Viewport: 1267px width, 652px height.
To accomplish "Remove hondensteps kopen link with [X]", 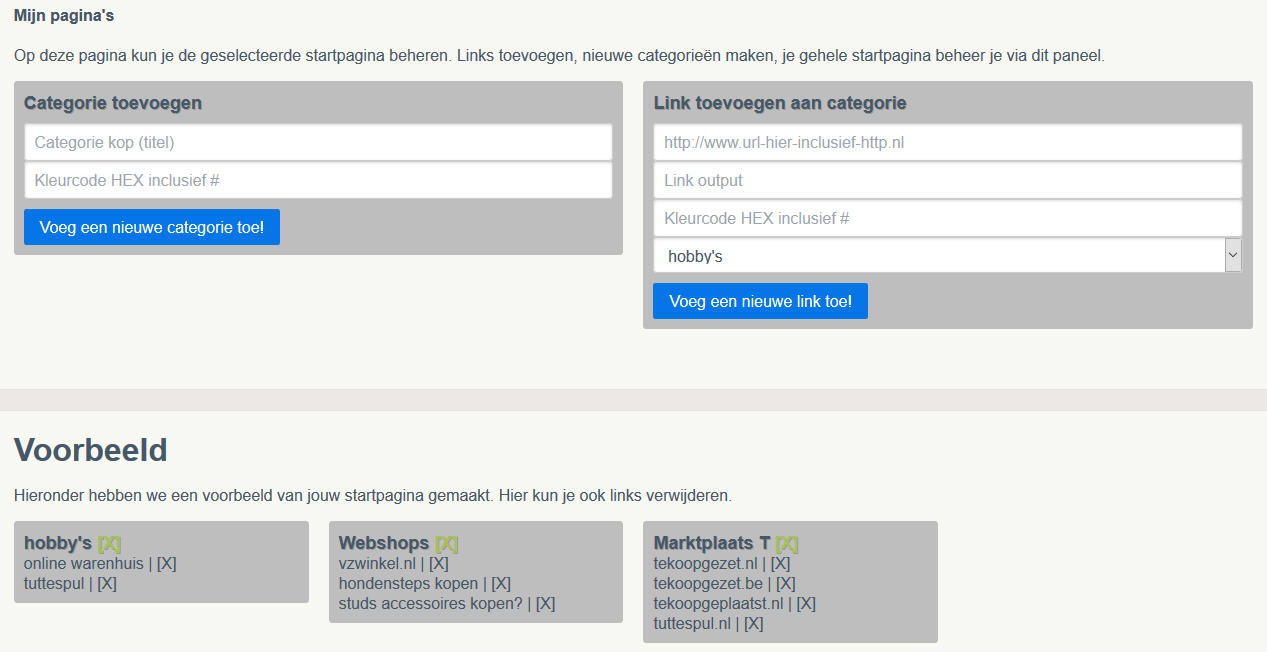I will (x=501, y=583).
